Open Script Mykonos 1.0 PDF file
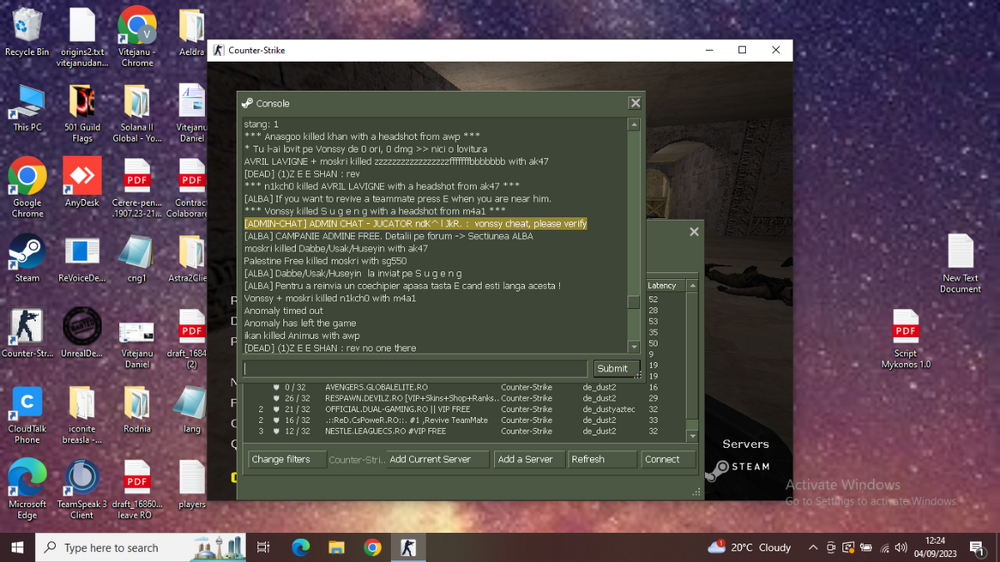Screen dimensions: 1000x562 (x=905, y=329)
